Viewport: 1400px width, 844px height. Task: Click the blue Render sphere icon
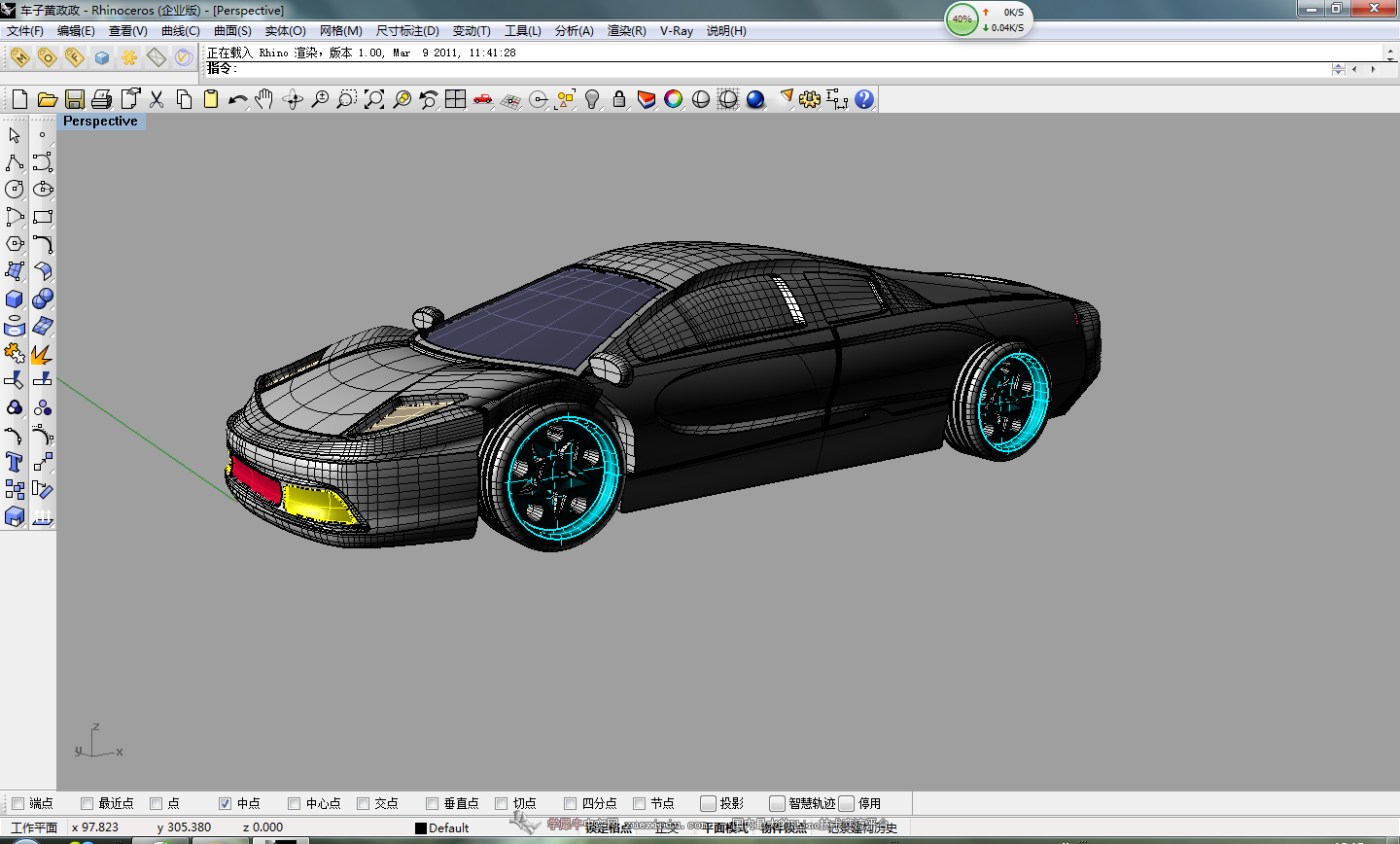point(755,99)
